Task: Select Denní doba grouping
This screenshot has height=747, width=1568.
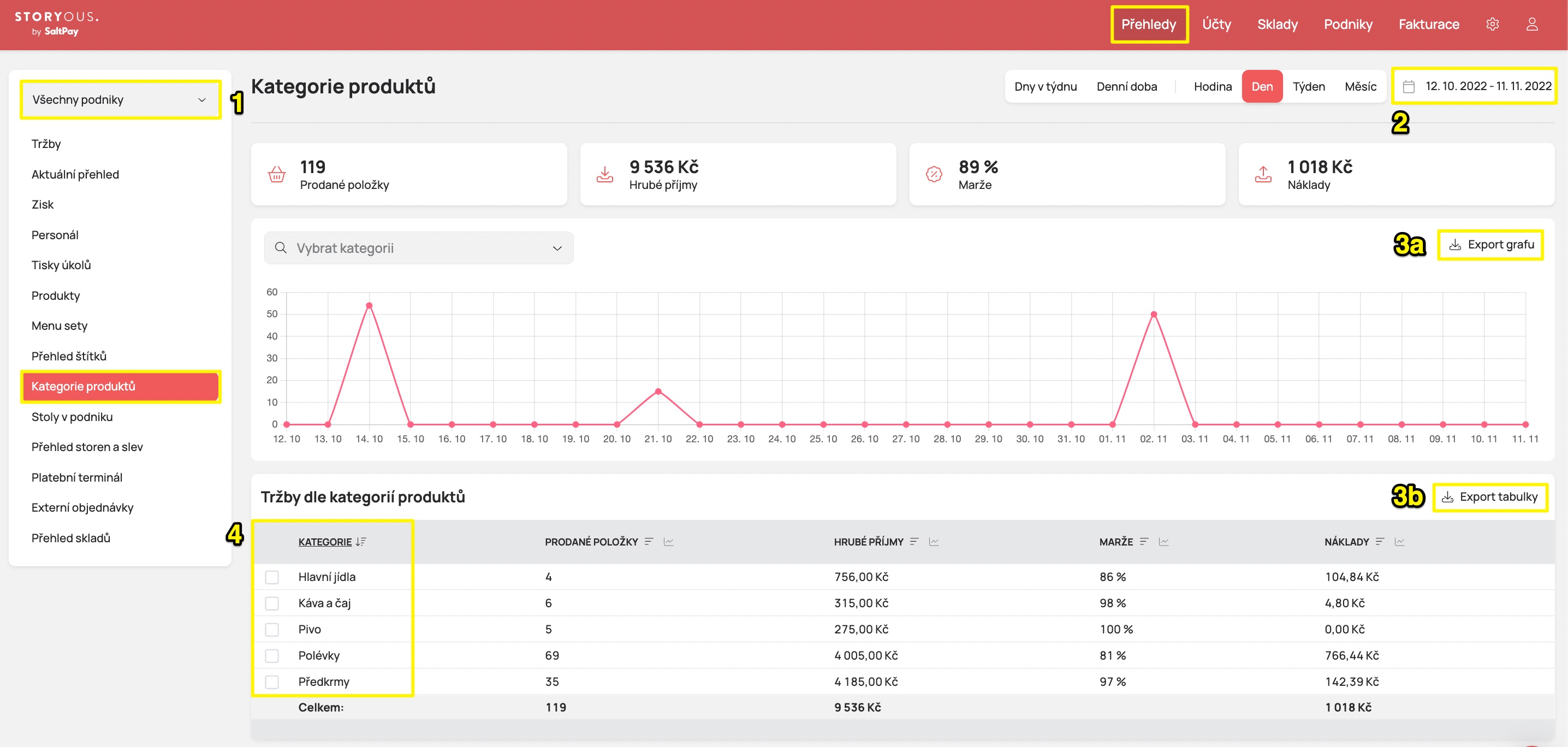Action: 1127,86
